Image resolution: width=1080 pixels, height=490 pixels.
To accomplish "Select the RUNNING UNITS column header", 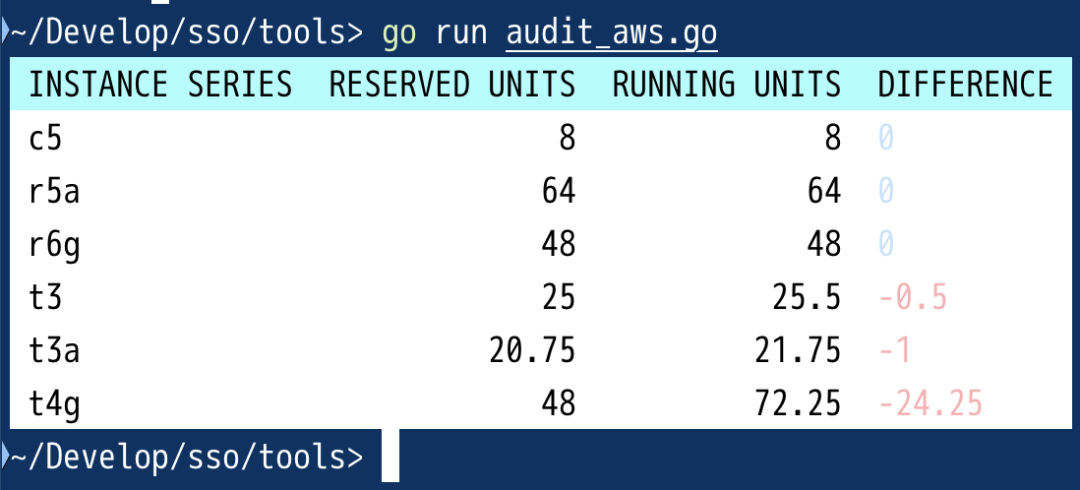I will tap(727, 85).
